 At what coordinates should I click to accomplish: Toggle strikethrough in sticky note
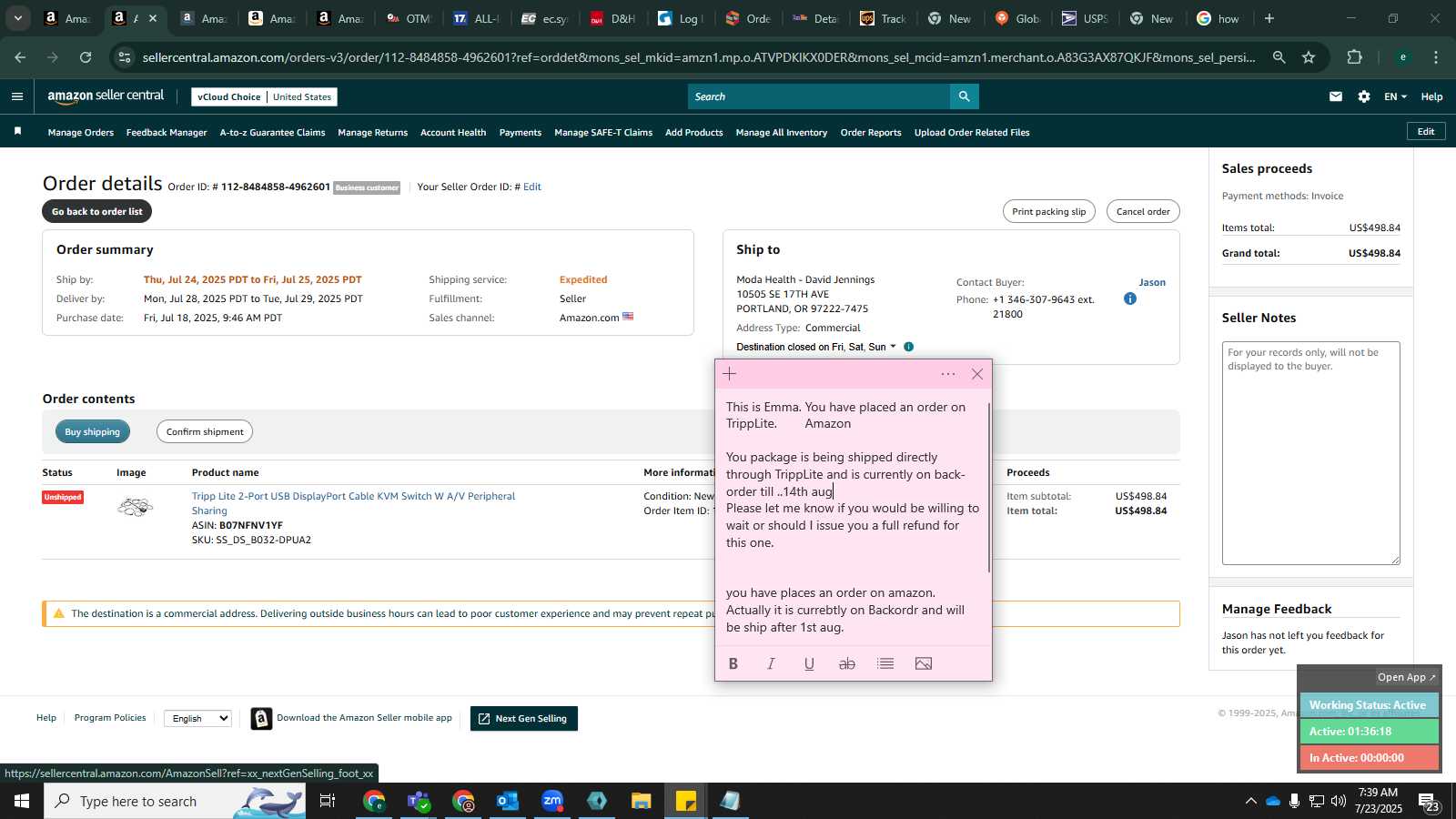click(x=846, y=663)
